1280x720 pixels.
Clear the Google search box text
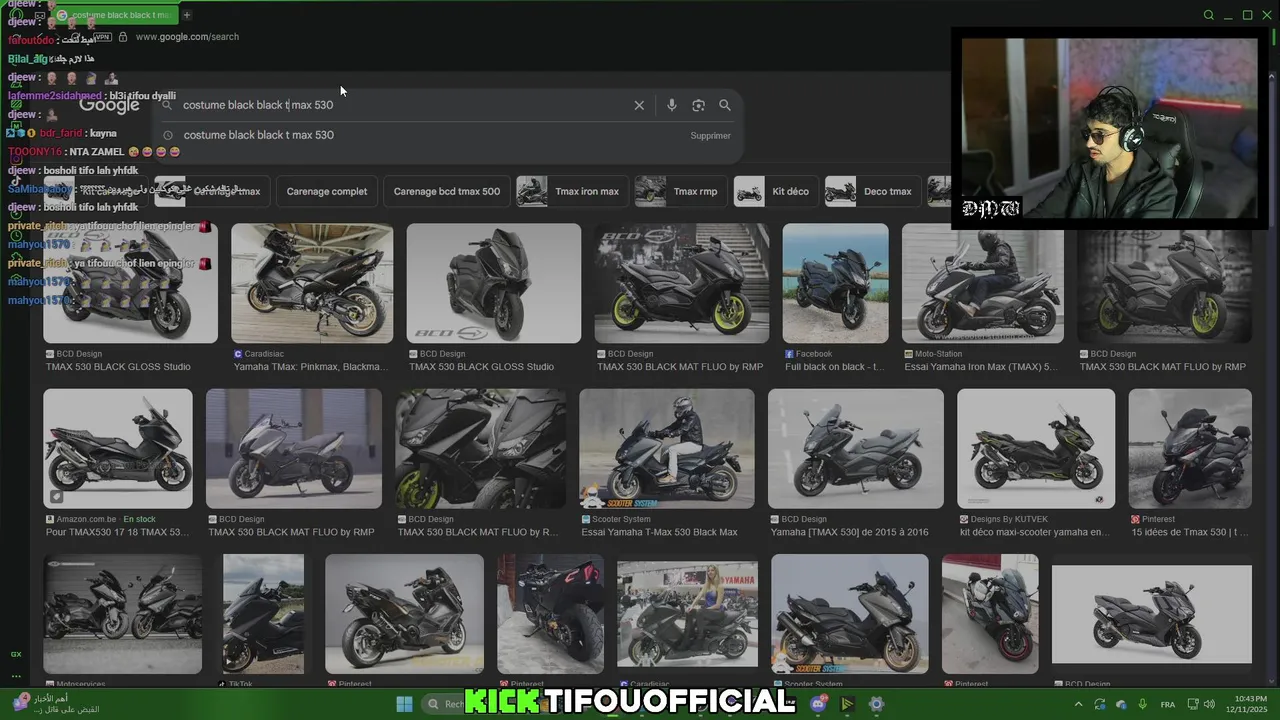[639, 105]
